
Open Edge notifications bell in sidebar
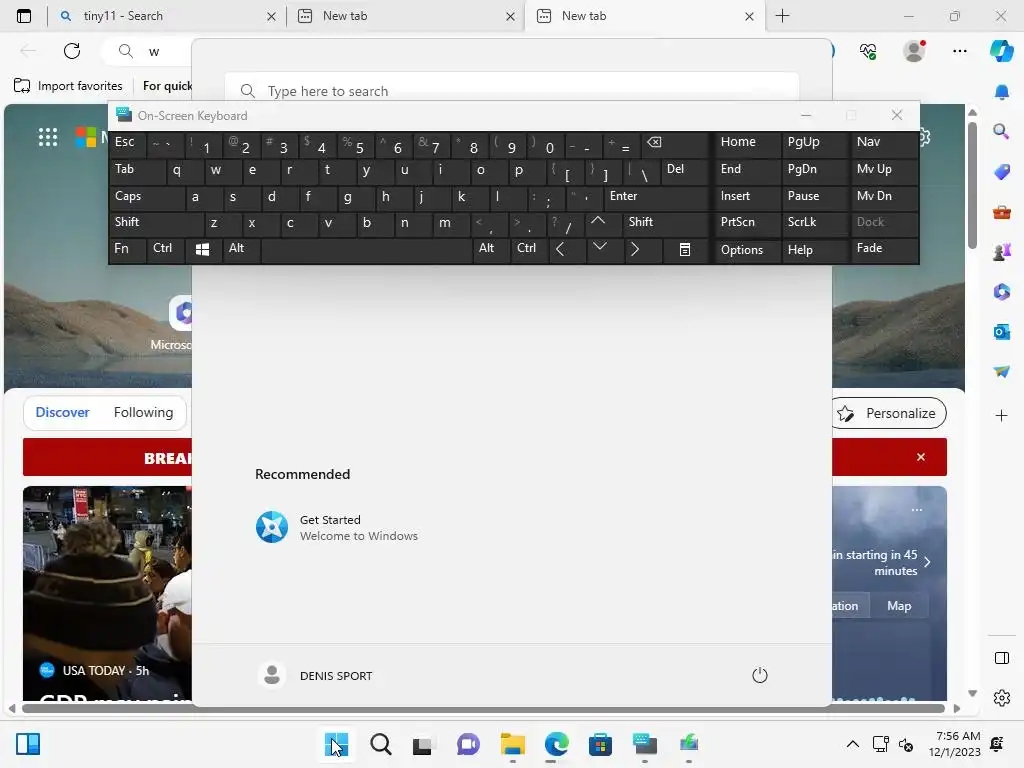1001,92
